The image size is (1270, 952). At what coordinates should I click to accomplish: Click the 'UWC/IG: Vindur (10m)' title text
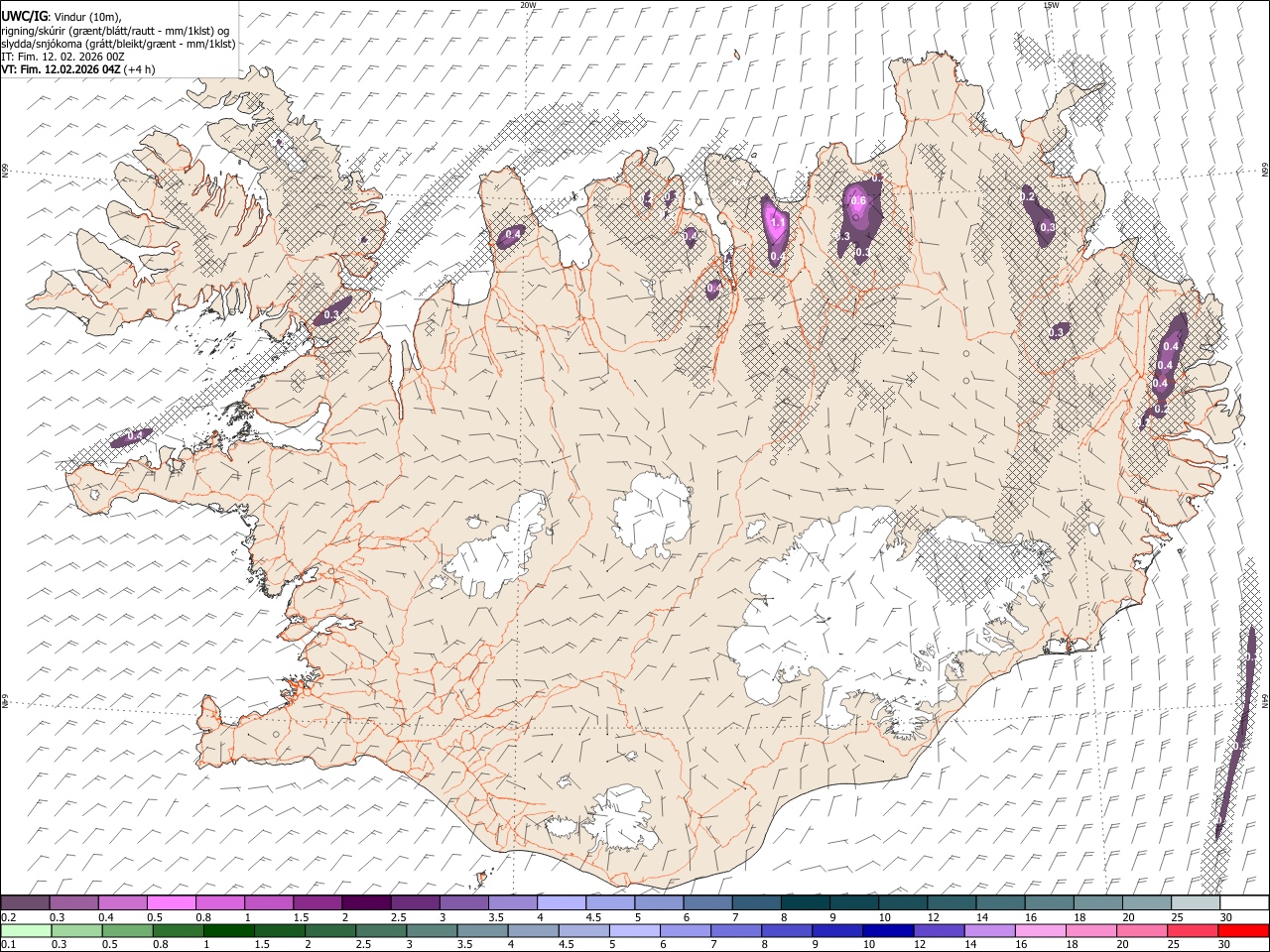click(61, 17)
